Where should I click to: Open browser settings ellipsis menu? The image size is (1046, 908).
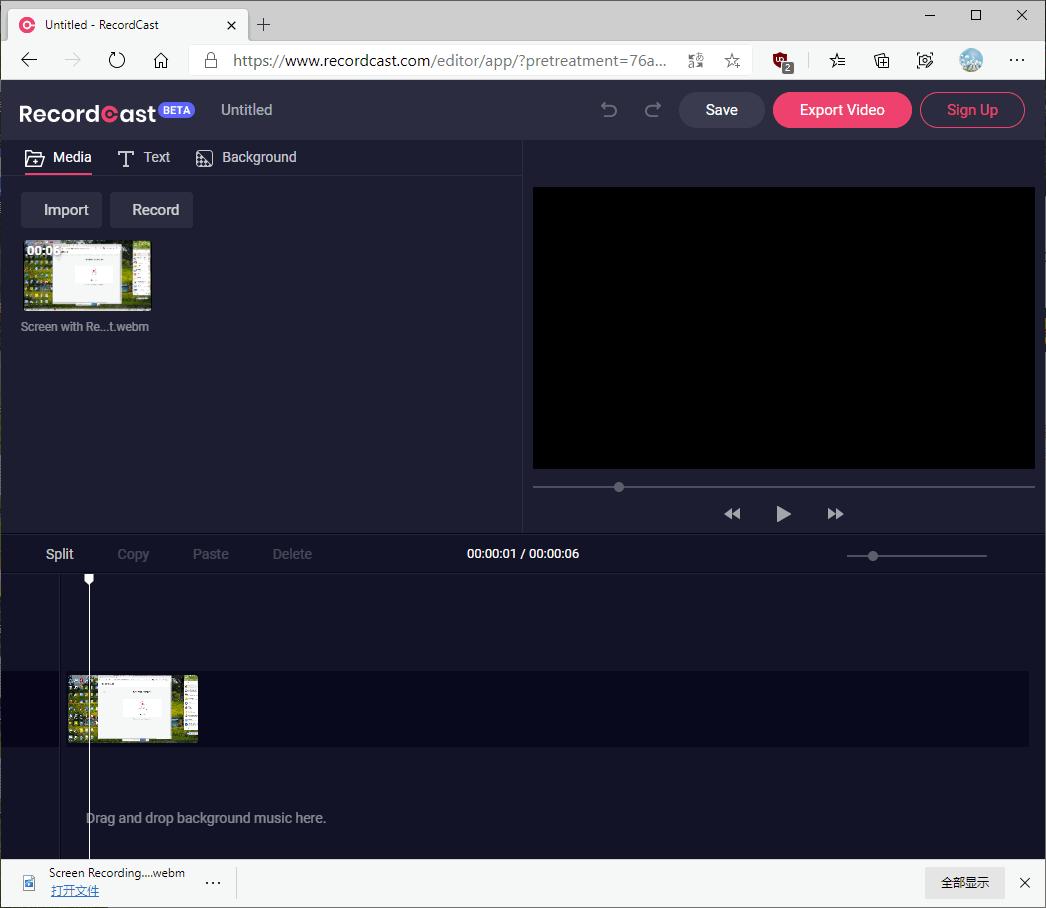[x=1017, y=60]
